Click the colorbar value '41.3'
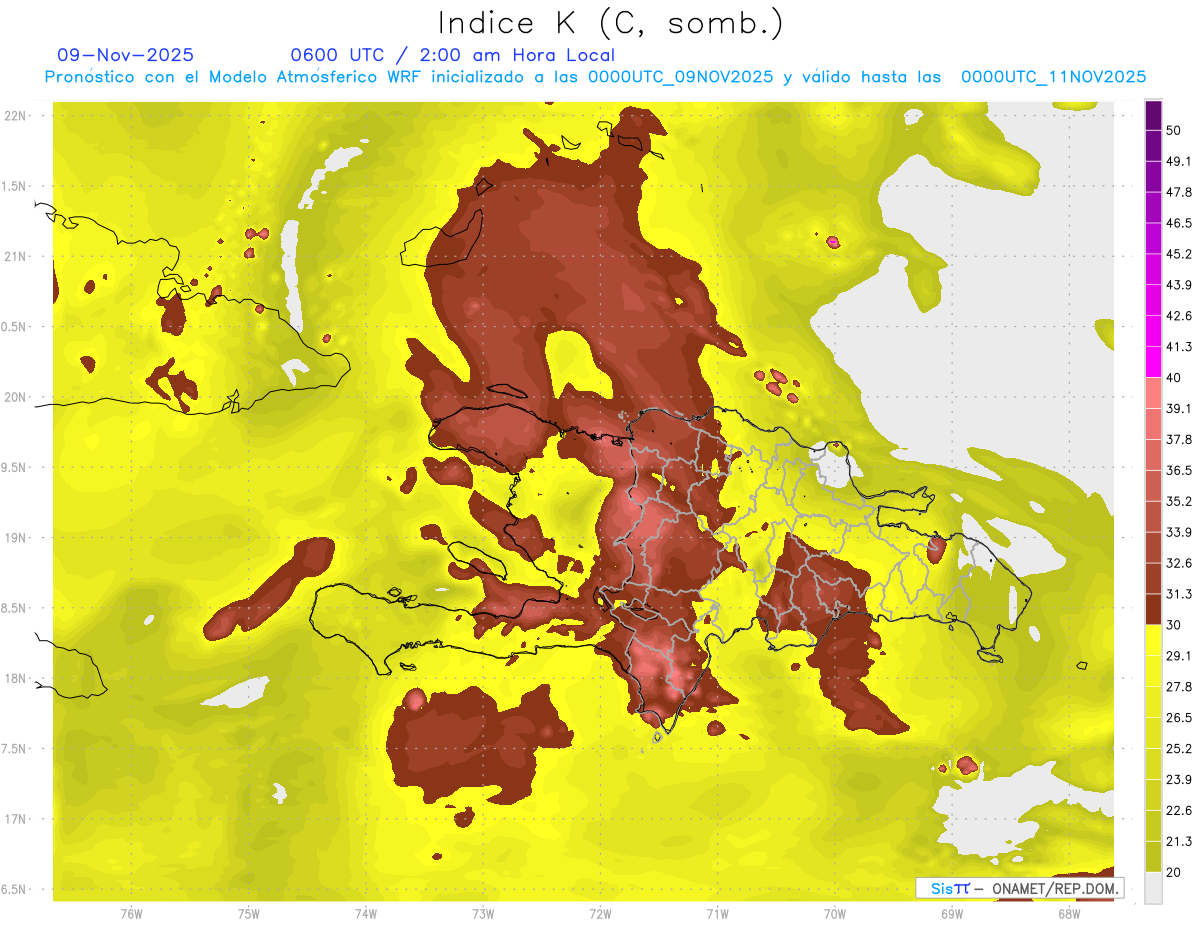The width and height of the screenshot is (1200, 927). pyautogui.click(x=1178, y=348)
